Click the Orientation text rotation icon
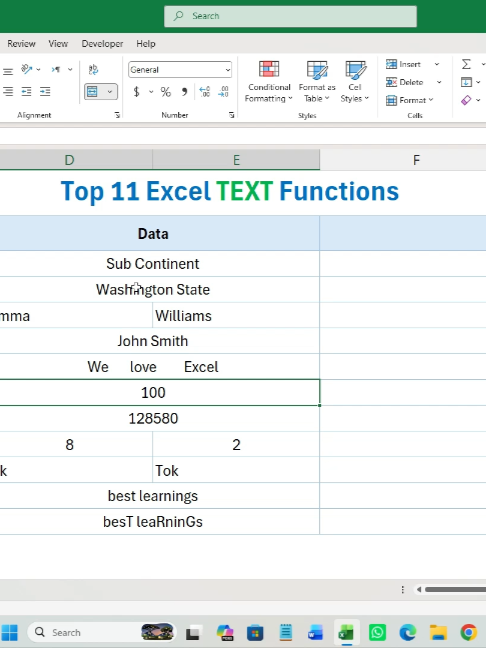 [x=27, y=69]
